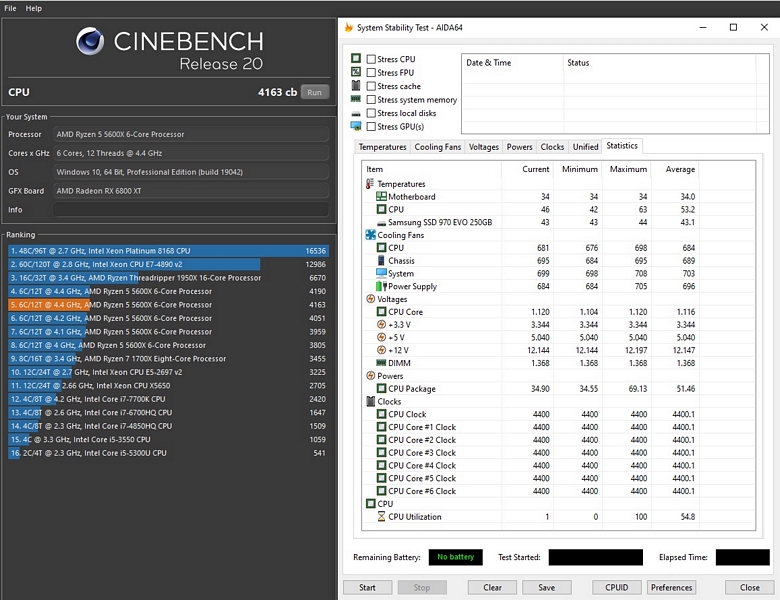Screen dimensions: 780x600
Task: Enable the Stress FPU checkbox
Action: click(371, 73)
